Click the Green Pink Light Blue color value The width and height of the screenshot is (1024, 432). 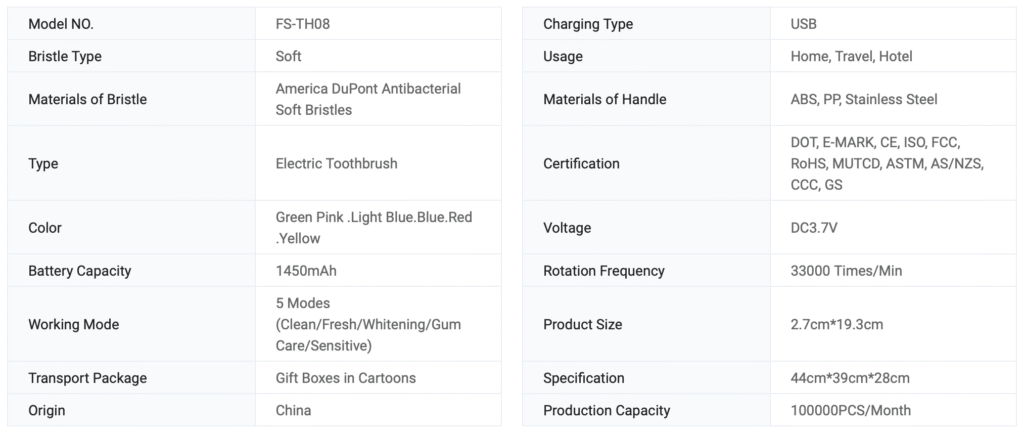pyautogui.click(x=373, y=227)
